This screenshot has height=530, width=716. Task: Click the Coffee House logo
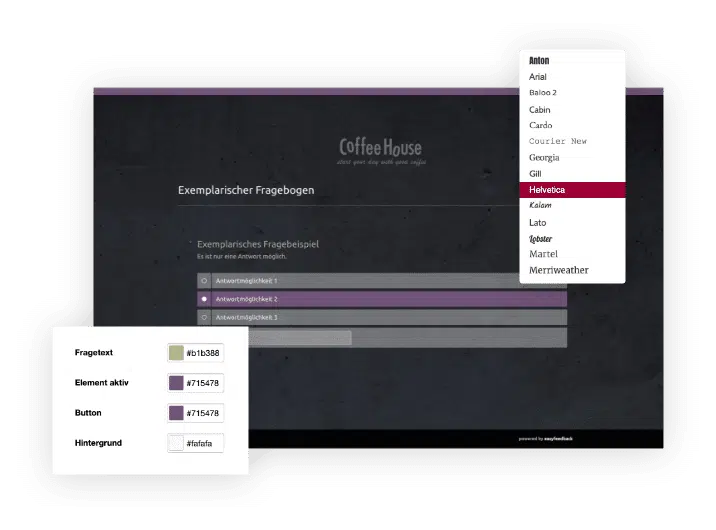pos(380,150)
